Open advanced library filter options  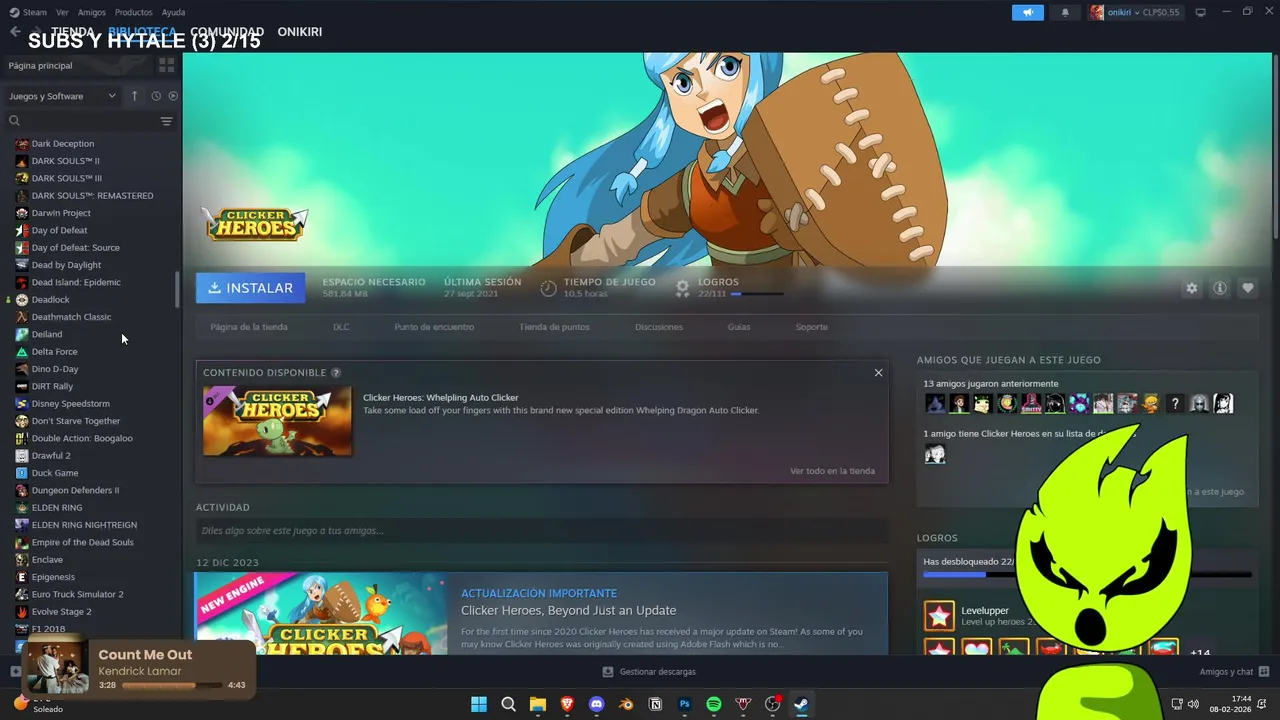point(166,121)
